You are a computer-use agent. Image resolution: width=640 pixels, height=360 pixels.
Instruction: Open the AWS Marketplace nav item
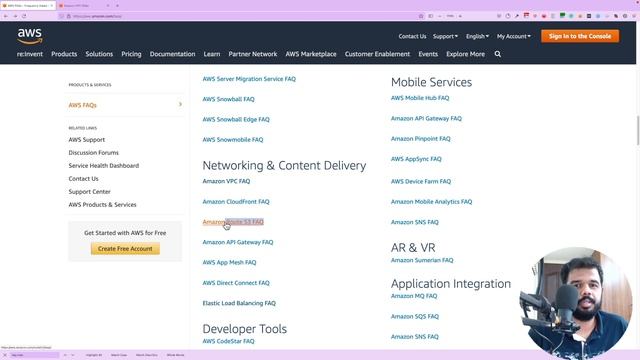pos(311,54)
